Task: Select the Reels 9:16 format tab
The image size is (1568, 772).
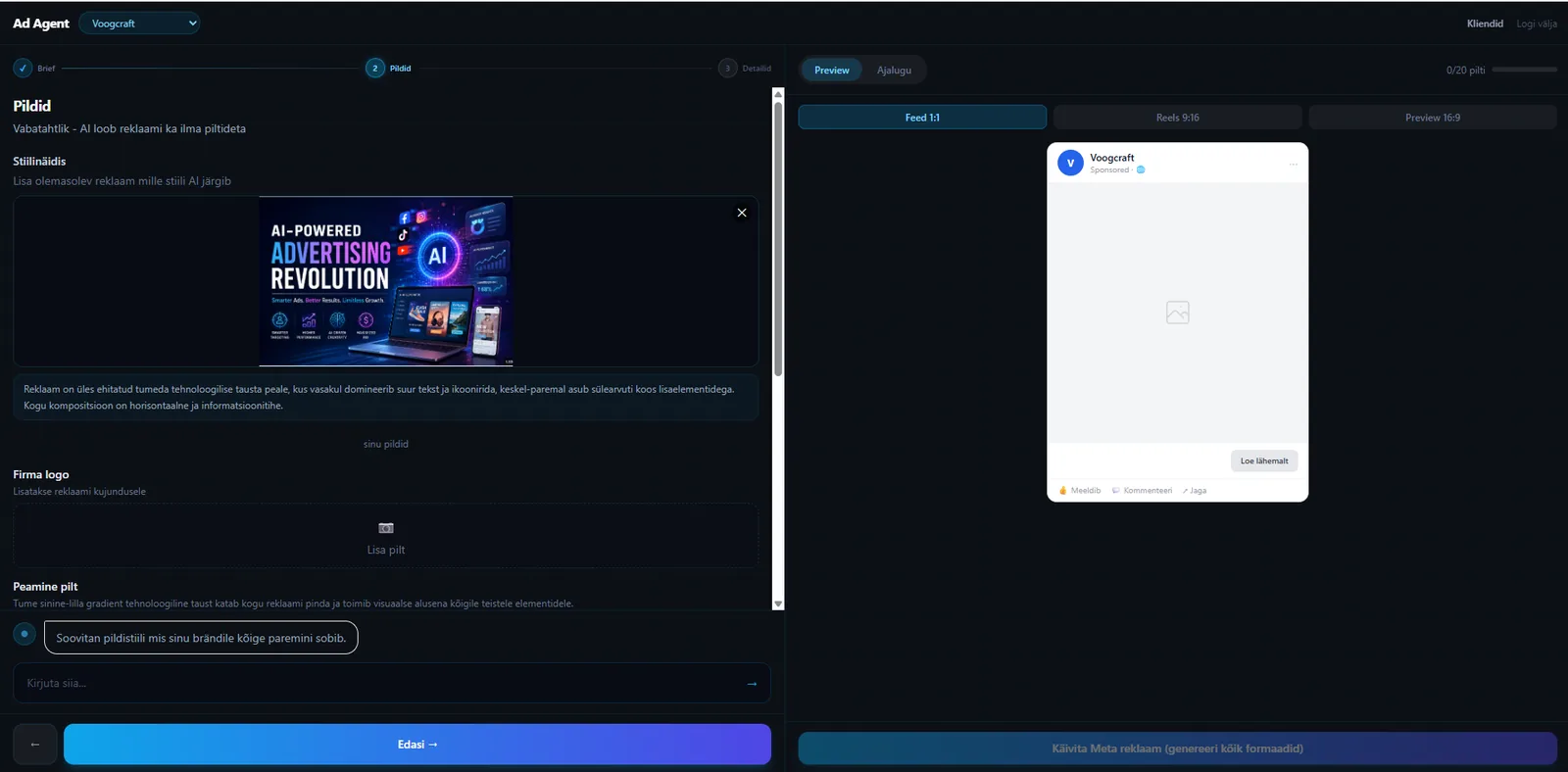Action: [1177, 118]
